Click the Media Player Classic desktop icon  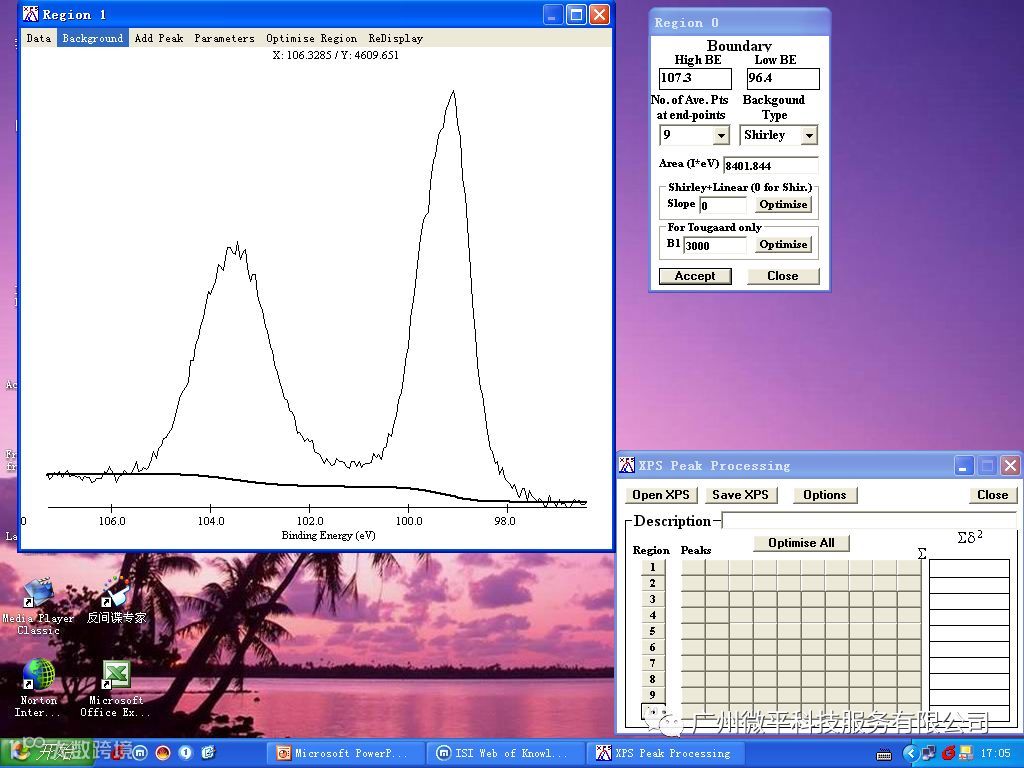click(38, 607)
